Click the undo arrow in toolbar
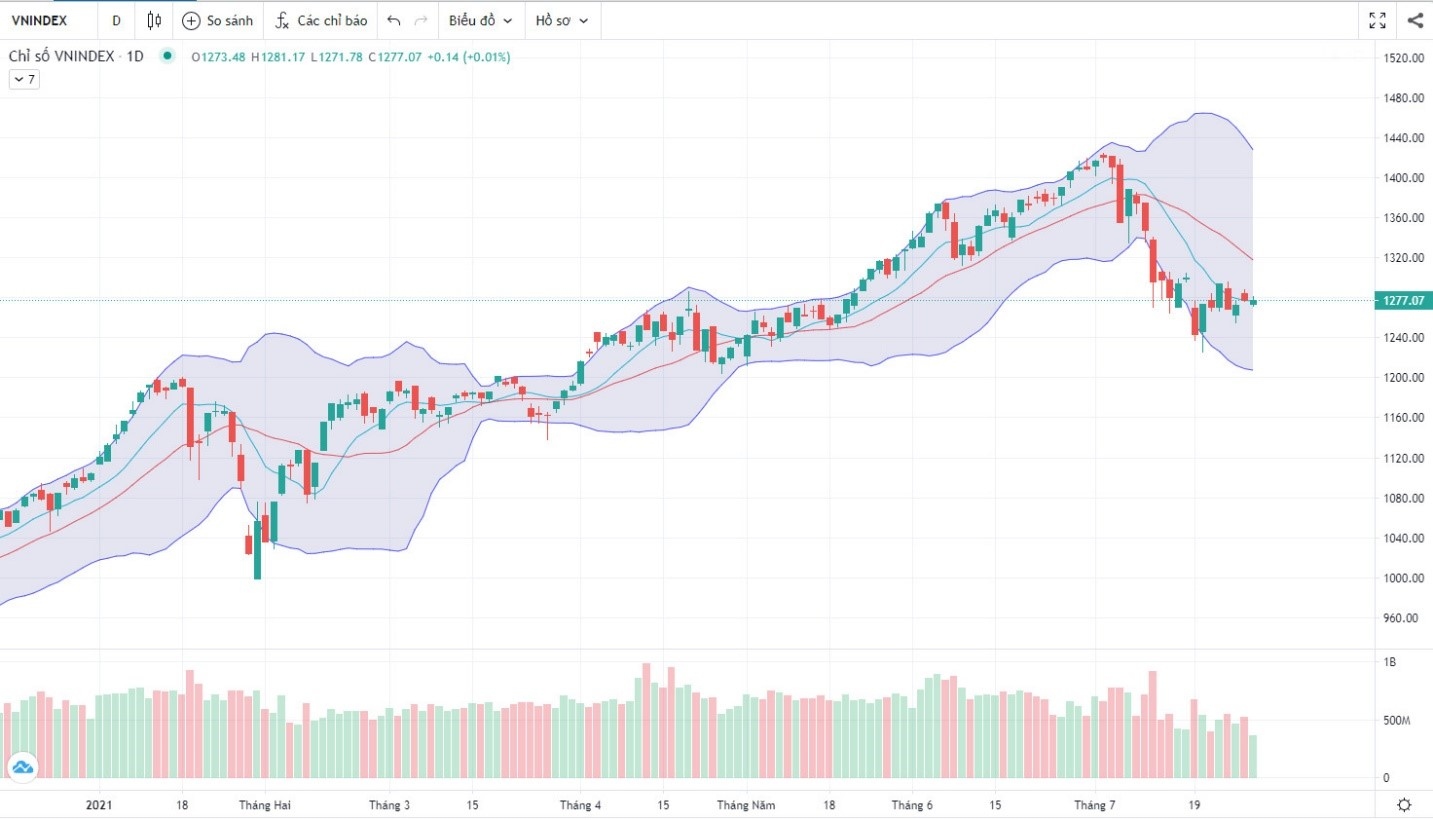Image resolution: width=1433 pixels, height=820 pixels. 394,20
